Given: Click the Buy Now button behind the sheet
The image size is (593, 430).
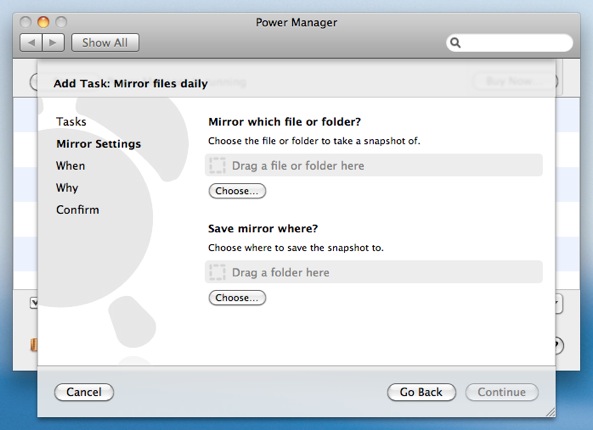Looking at the screenshot, I should point(515,81).
